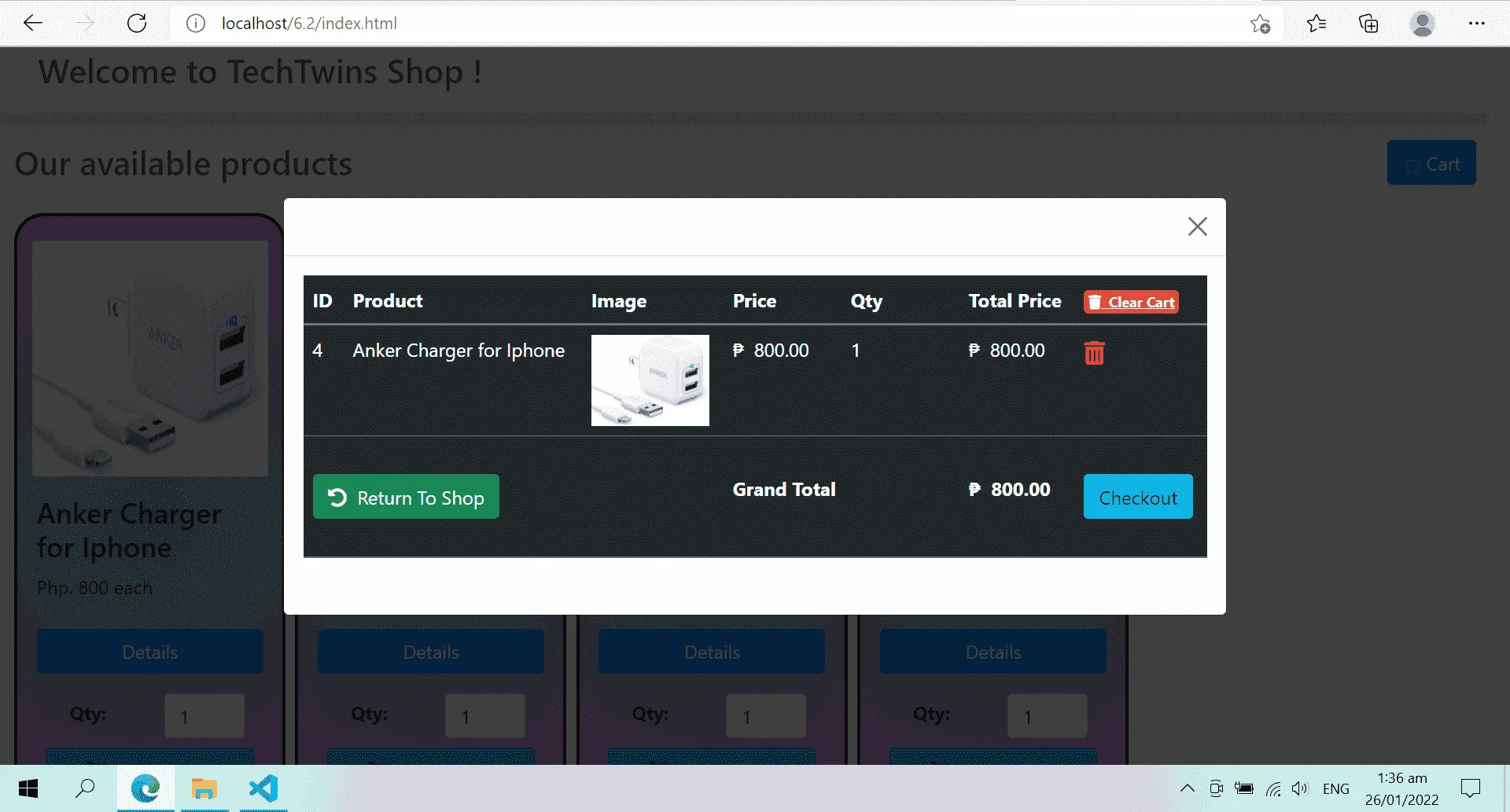Open Visual Studio Code from the taskbar
The image size is (1510, 812).
(x=263, y=788)
